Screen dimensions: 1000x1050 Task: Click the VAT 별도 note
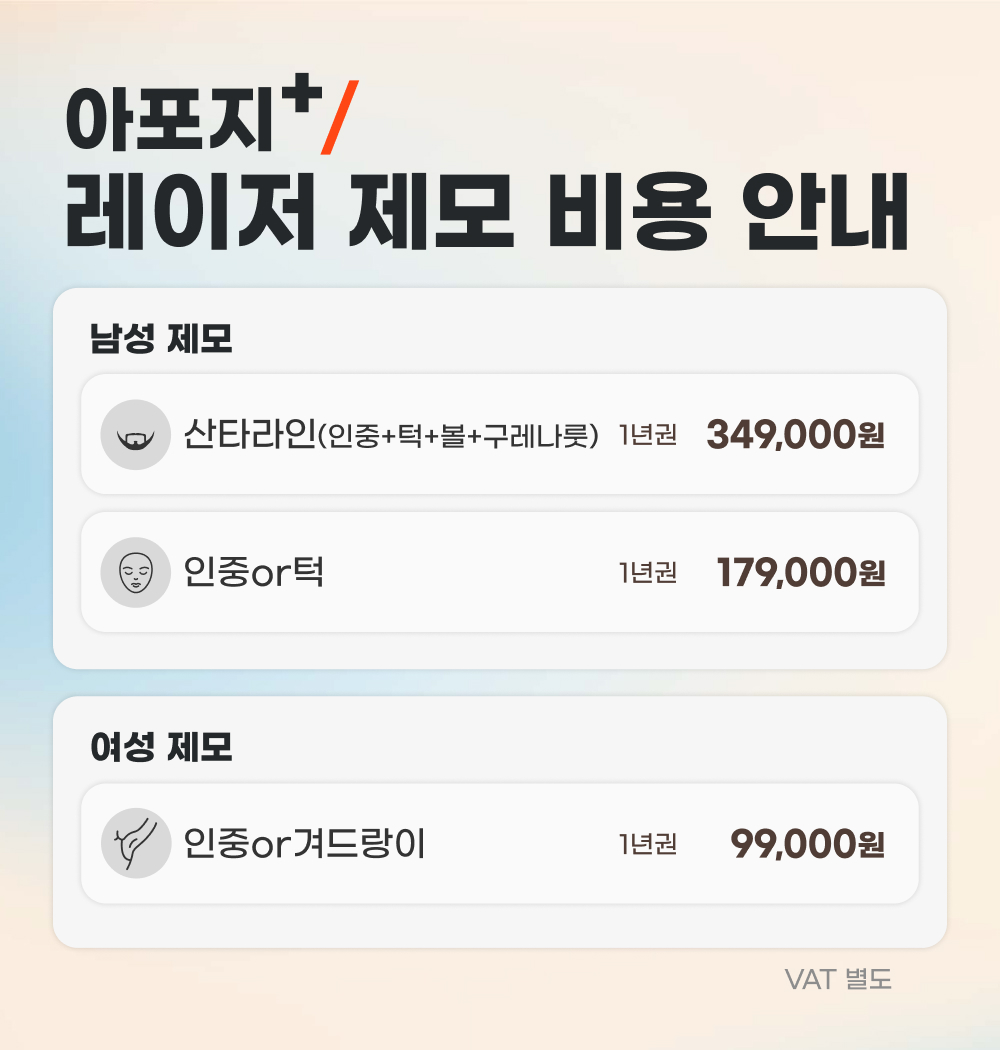tap(838, 980)
